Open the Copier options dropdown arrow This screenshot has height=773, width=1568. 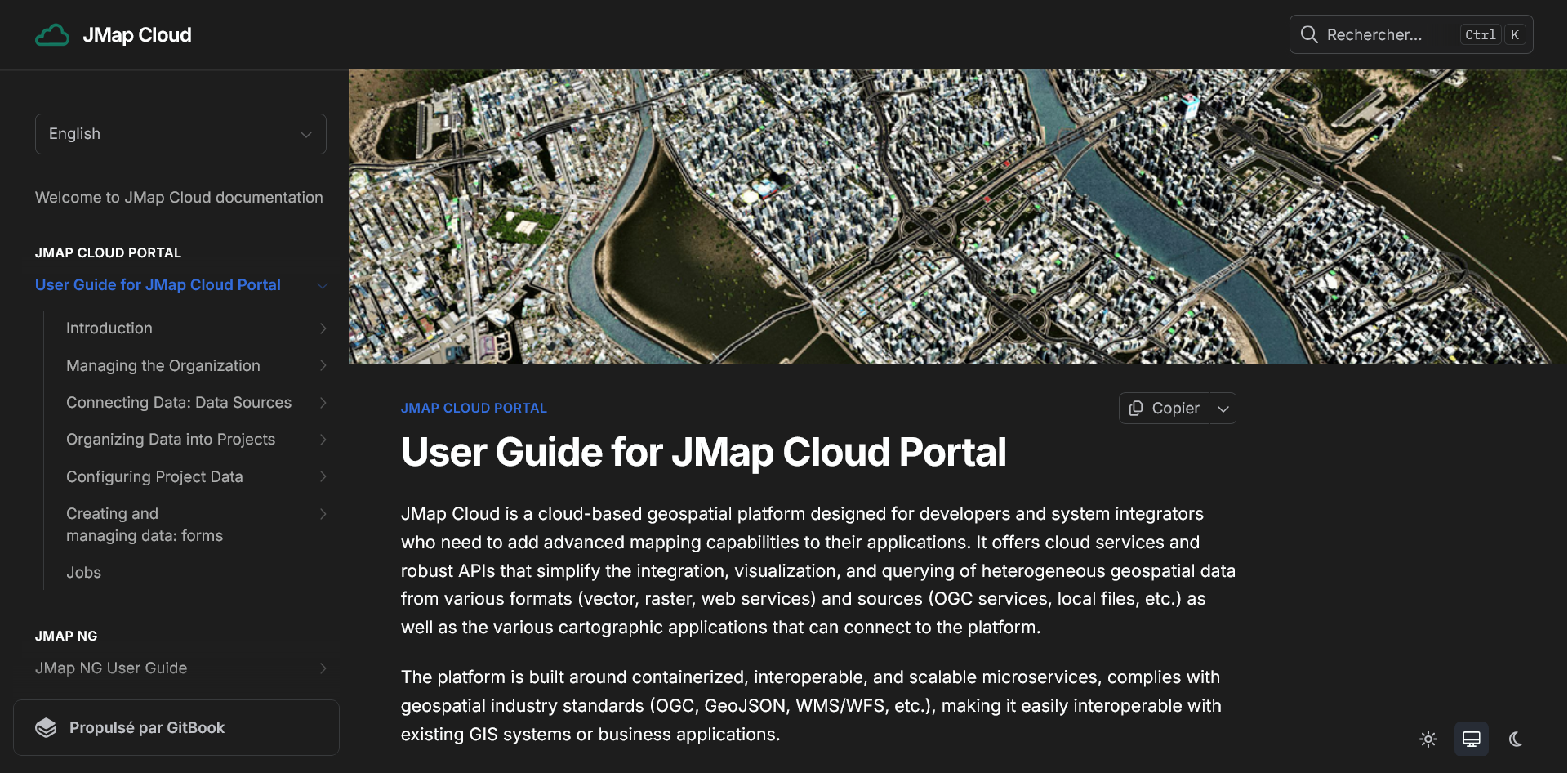(x=1223, y=409)
